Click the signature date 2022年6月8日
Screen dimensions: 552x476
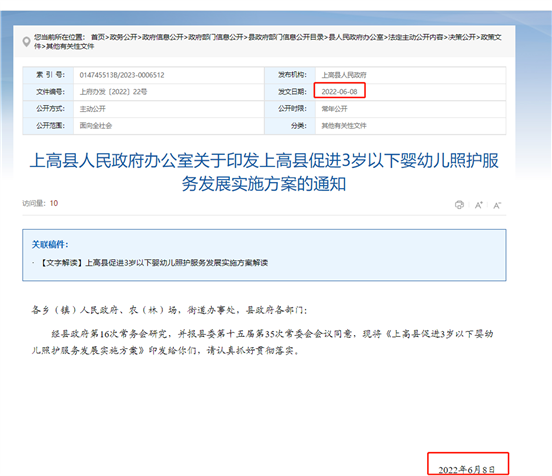(466, 470)
